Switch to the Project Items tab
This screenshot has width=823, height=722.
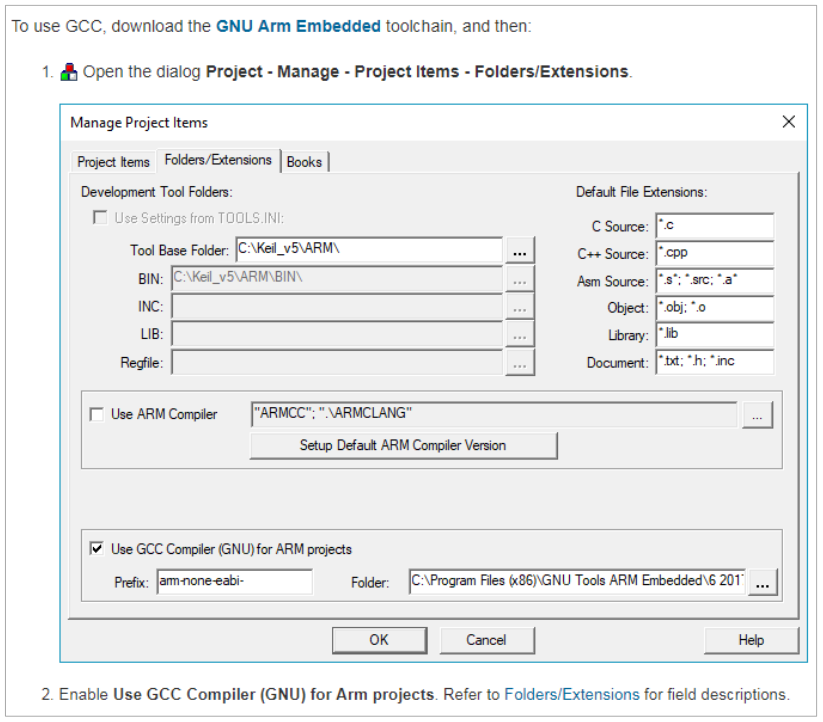pos(113,162)
